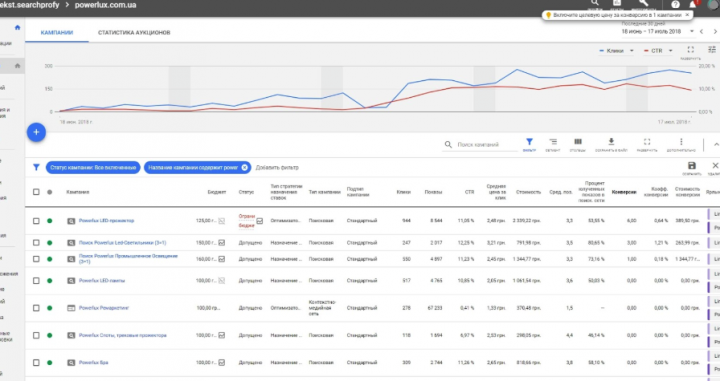720x381 pixels.
Task: Toggle the green status dot of Powerlux LED-лампы
Action: click(x=50, y=280)
